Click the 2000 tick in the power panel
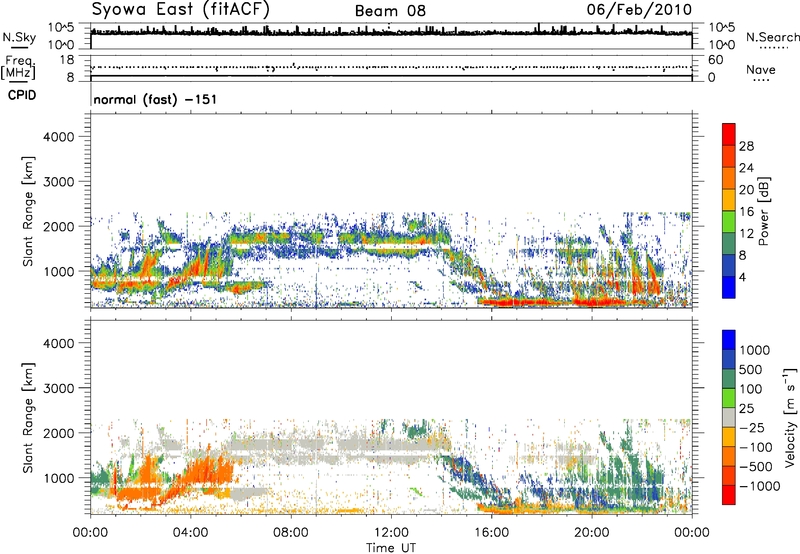Viewport: 800px width, 554px height. click(59, 226)
